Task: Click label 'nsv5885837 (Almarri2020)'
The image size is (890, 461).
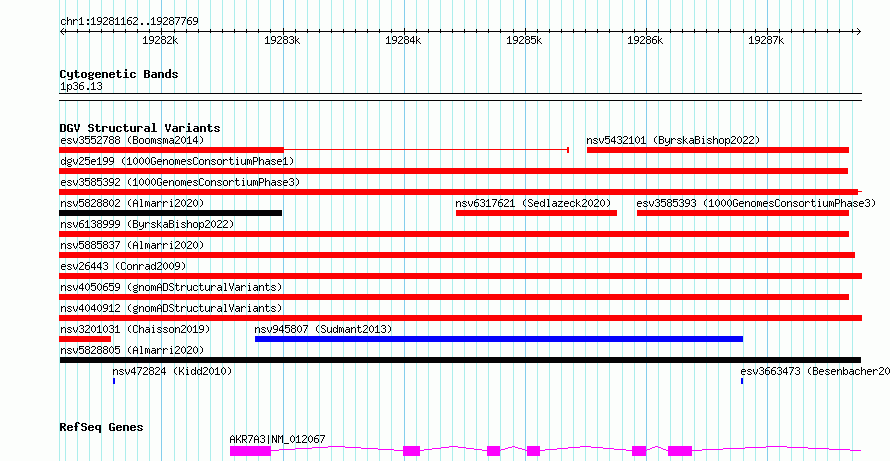Action: coord(132,245)
